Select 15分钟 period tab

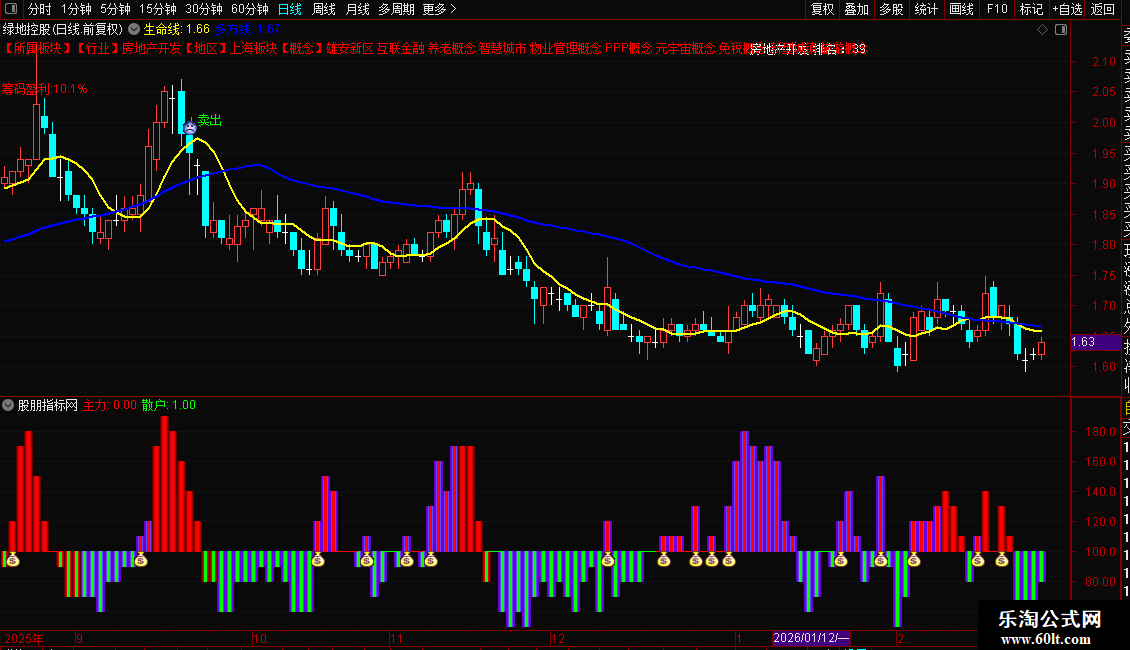pos(158,9)
